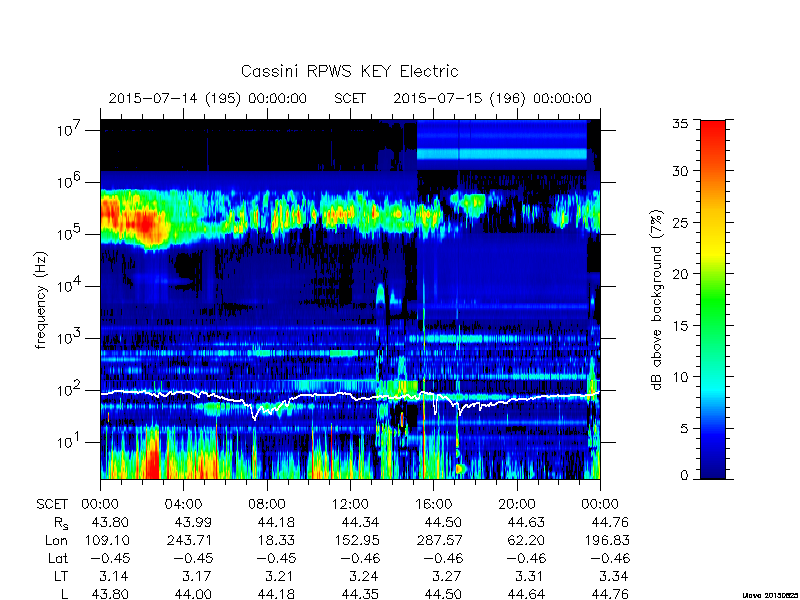This screenshot has width=800, height=600.
Task: Click the colorbar tick label 25
Action: [680, 222]
